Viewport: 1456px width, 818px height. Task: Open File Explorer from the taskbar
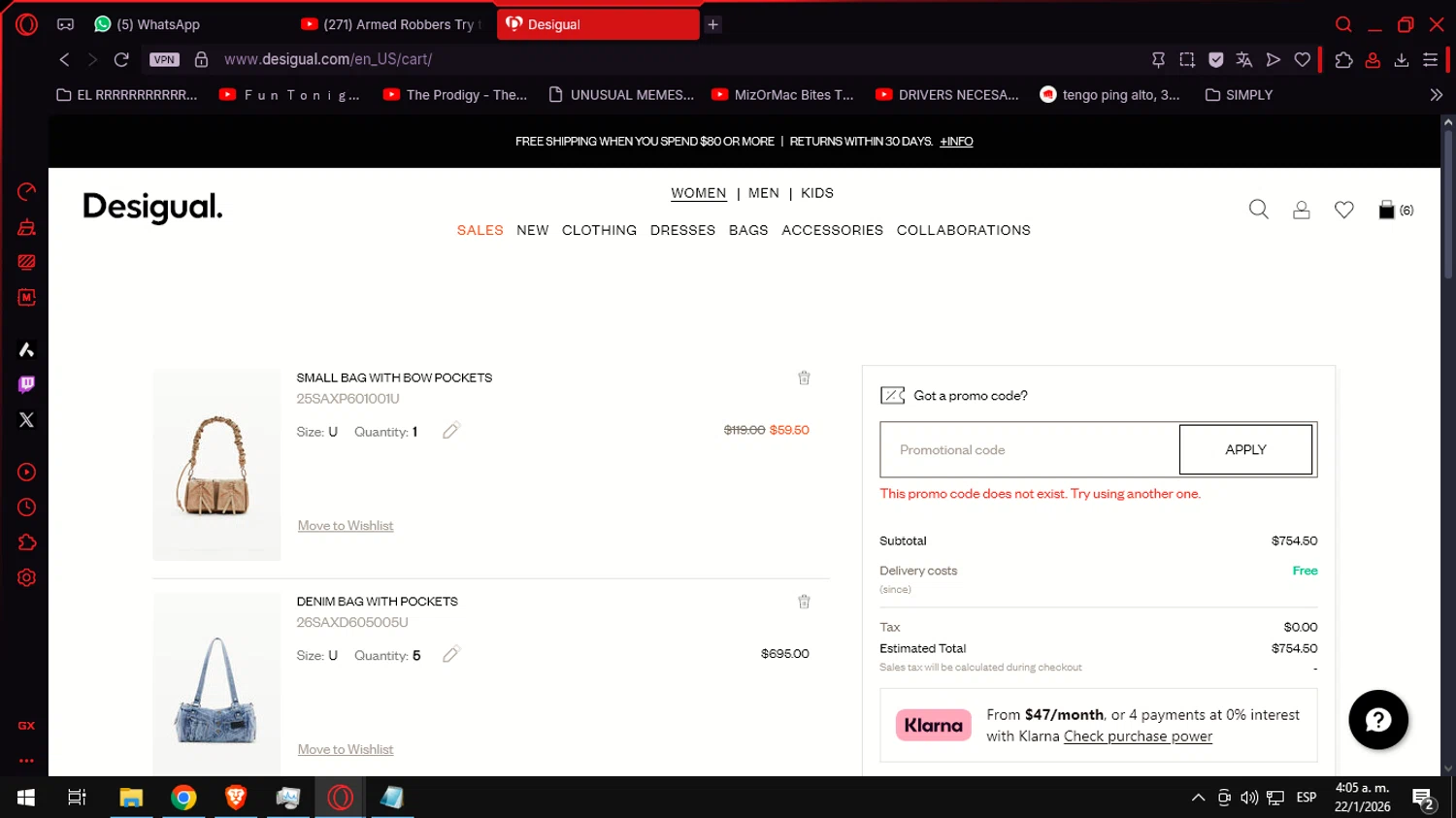(x=131, y=798)
